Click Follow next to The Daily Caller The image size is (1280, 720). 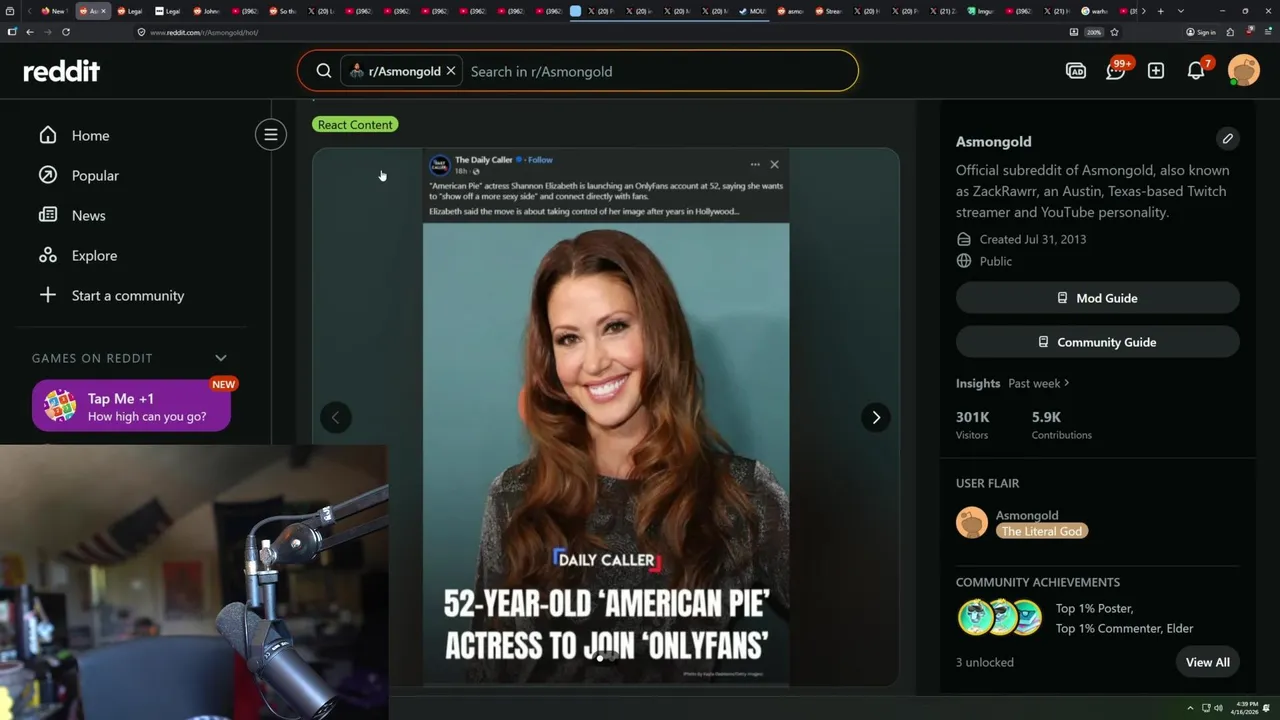[x=541, y=160]
